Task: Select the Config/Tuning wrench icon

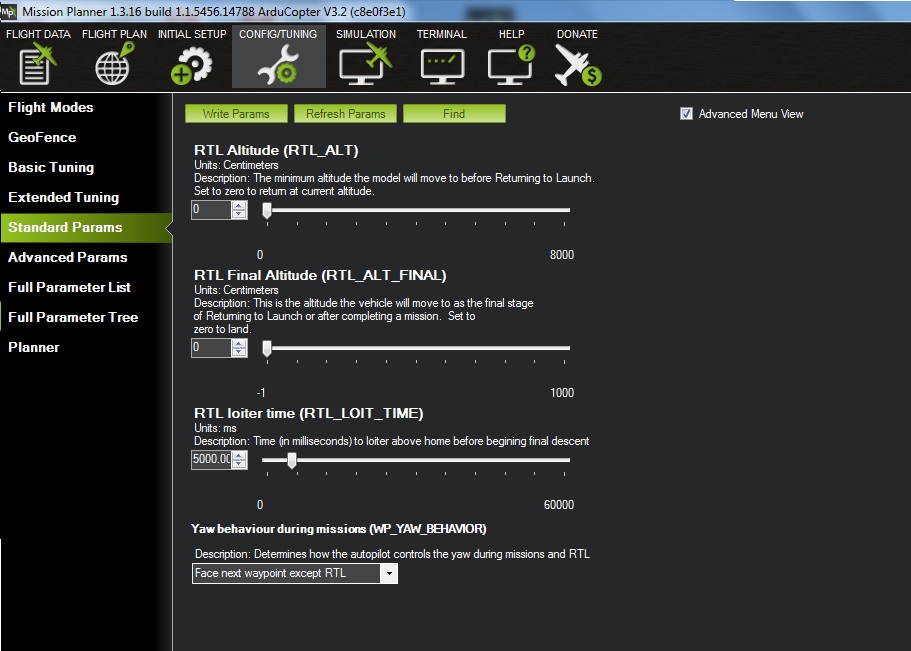Action: 278,65
